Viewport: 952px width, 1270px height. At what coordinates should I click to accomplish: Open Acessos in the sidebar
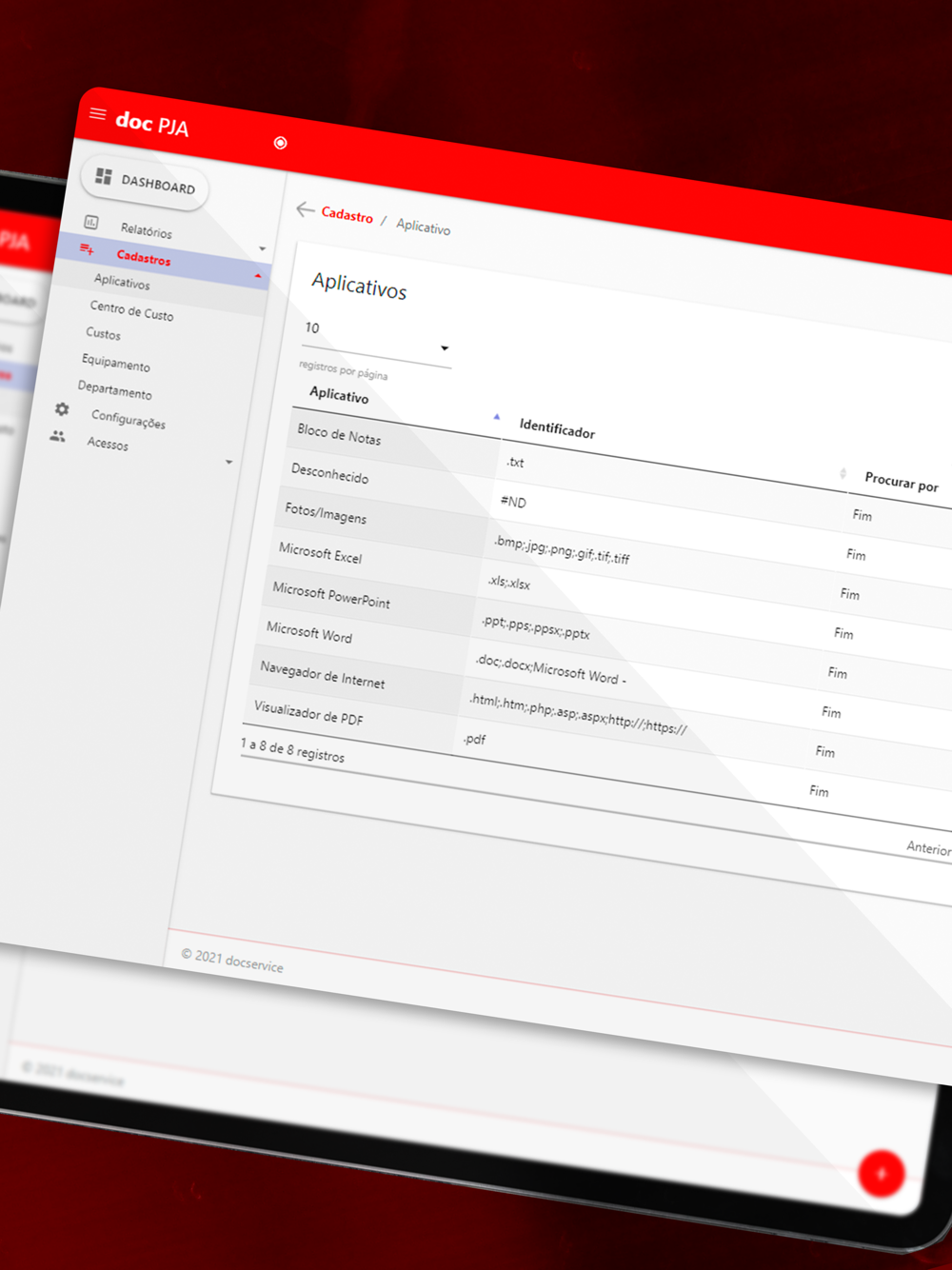[108, 444]
